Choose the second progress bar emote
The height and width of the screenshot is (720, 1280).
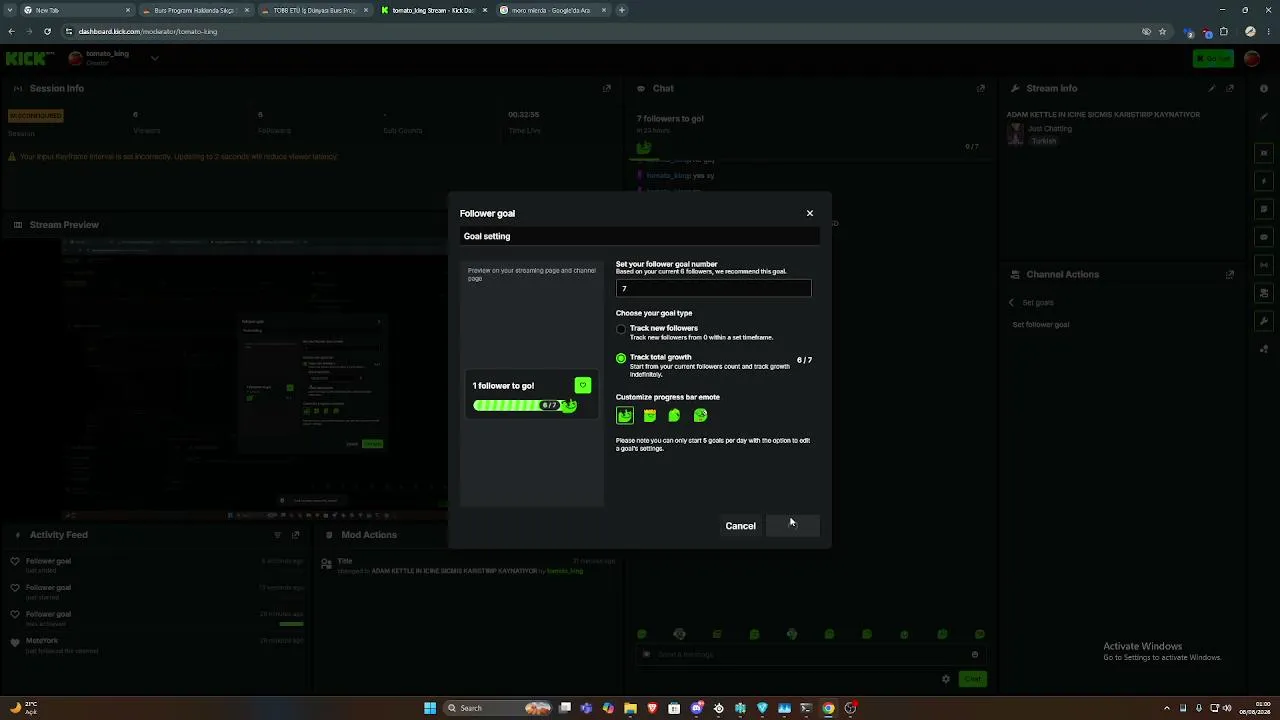pyautogui.click(x=650, y=415)
